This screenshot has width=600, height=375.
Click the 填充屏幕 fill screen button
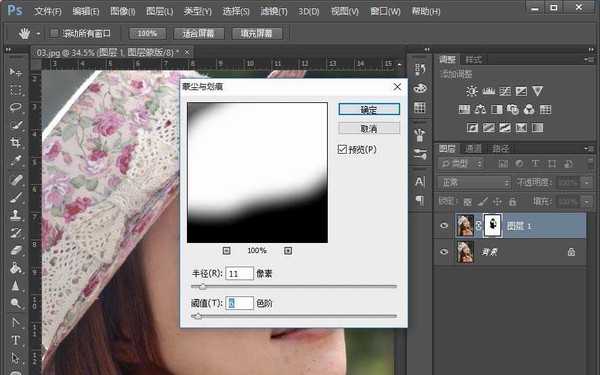click(x=257, y=34)
